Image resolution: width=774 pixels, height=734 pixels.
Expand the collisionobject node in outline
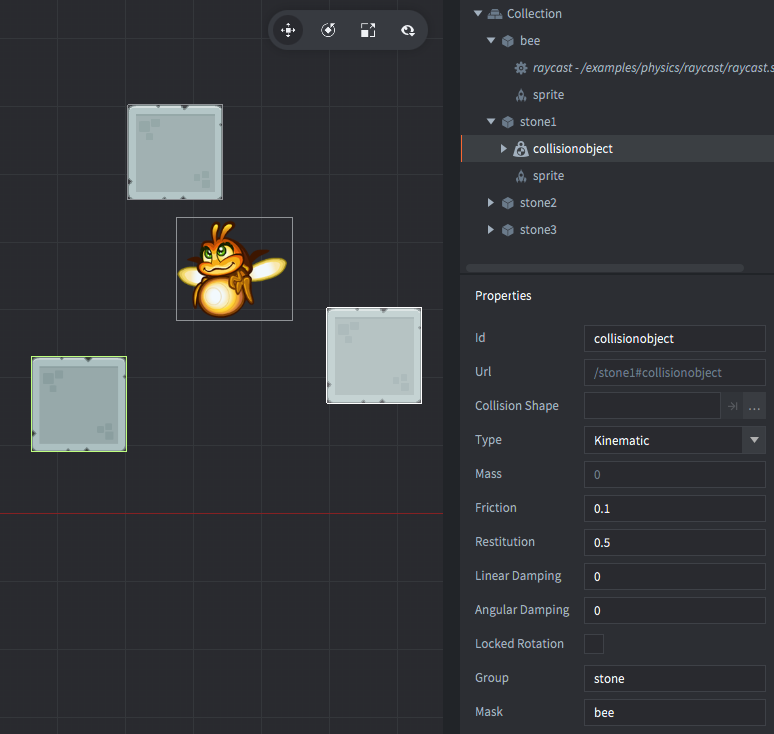(x=504, y=149)
